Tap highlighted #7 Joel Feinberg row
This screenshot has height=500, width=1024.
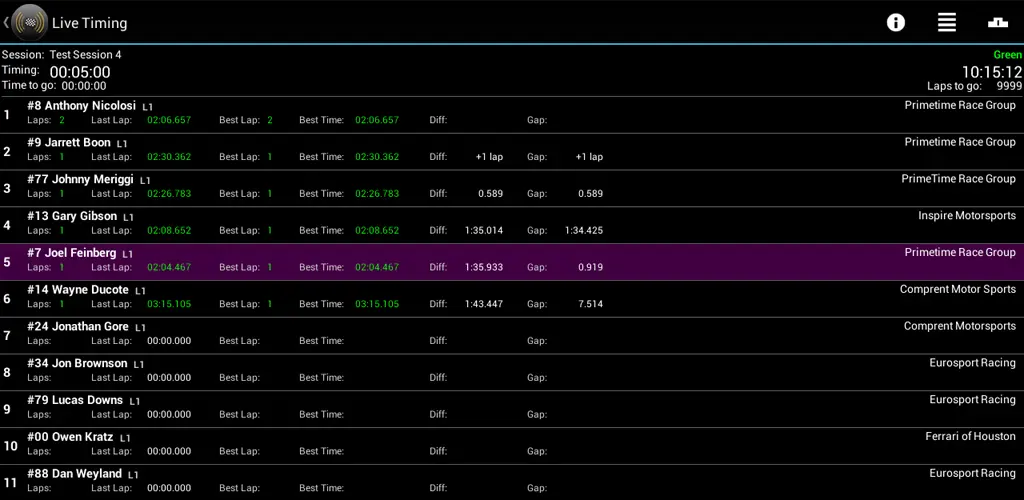pos(512,262)
